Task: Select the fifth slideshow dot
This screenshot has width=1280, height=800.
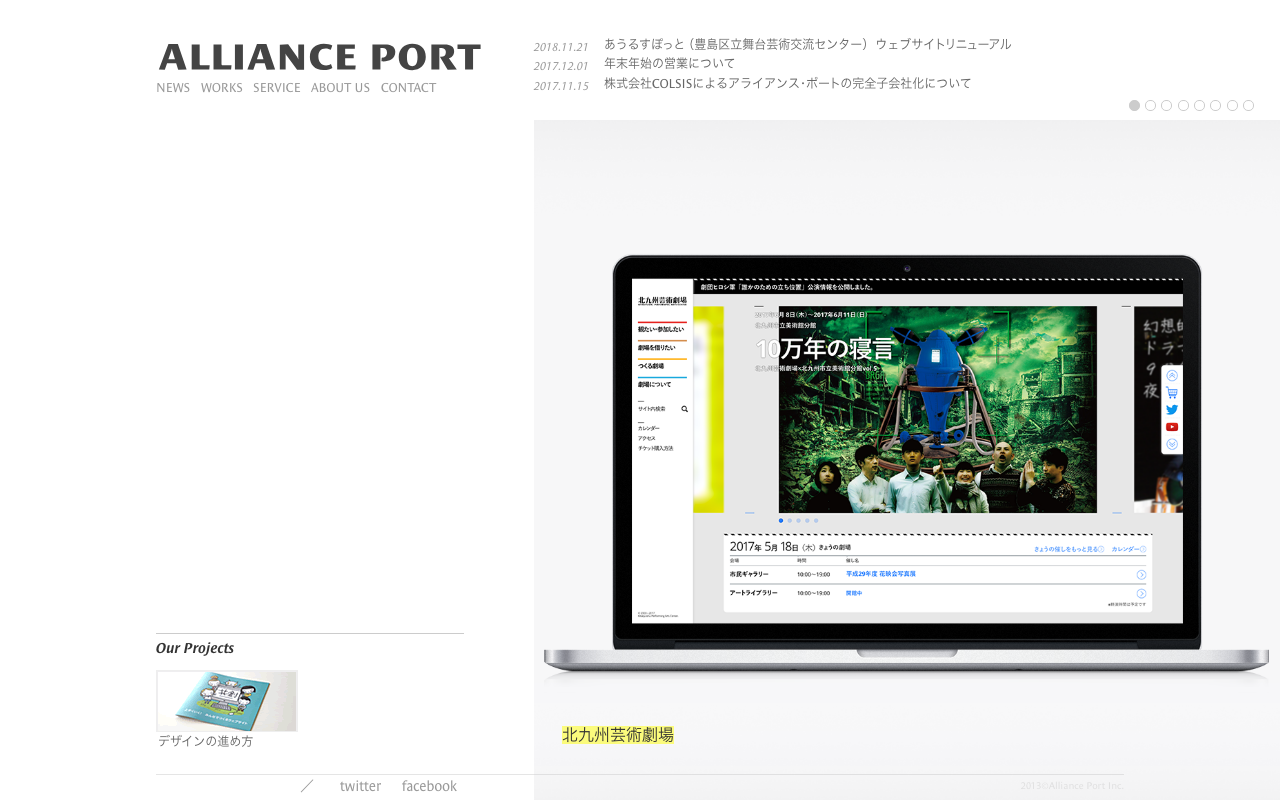Action: tap(1199, 105)
